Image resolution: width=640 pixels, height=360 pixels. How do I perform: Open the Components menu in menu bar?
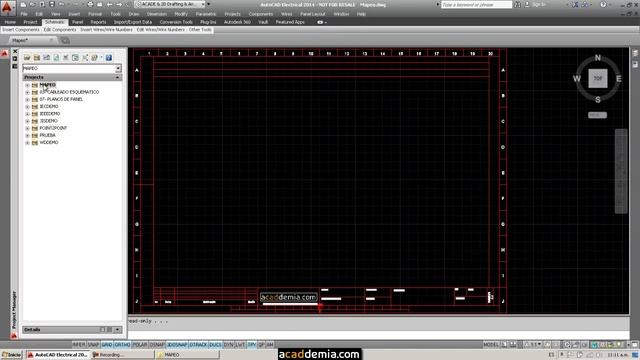coord(260,14)
